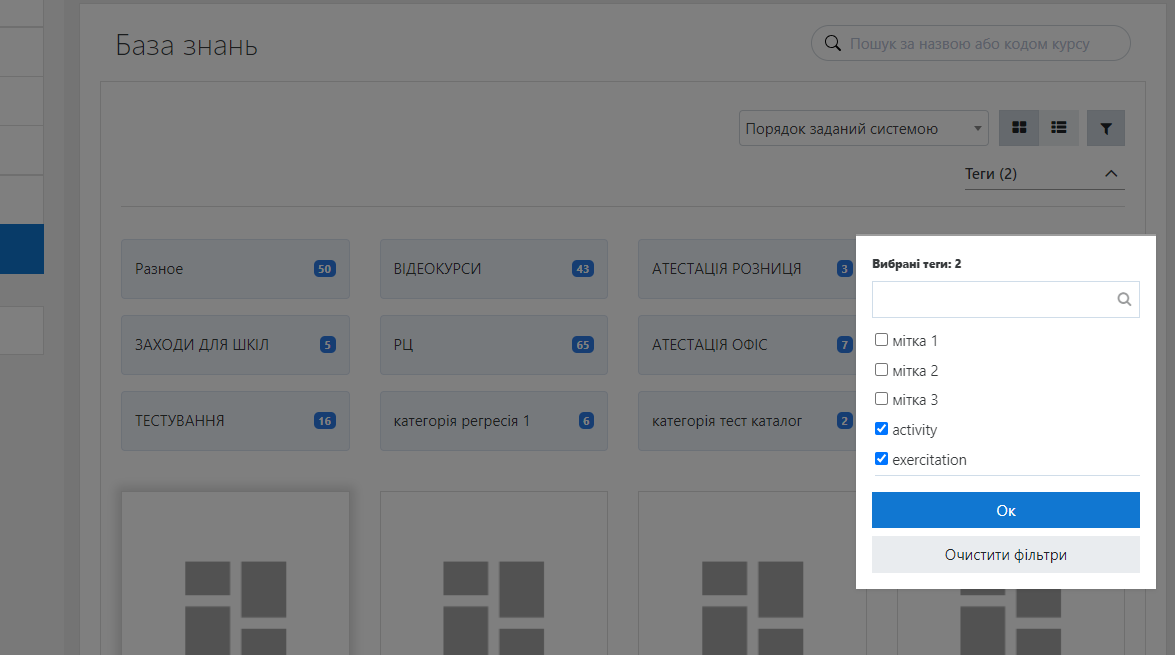Check the 'мітка 2' tag checkbox

point(881,369)
